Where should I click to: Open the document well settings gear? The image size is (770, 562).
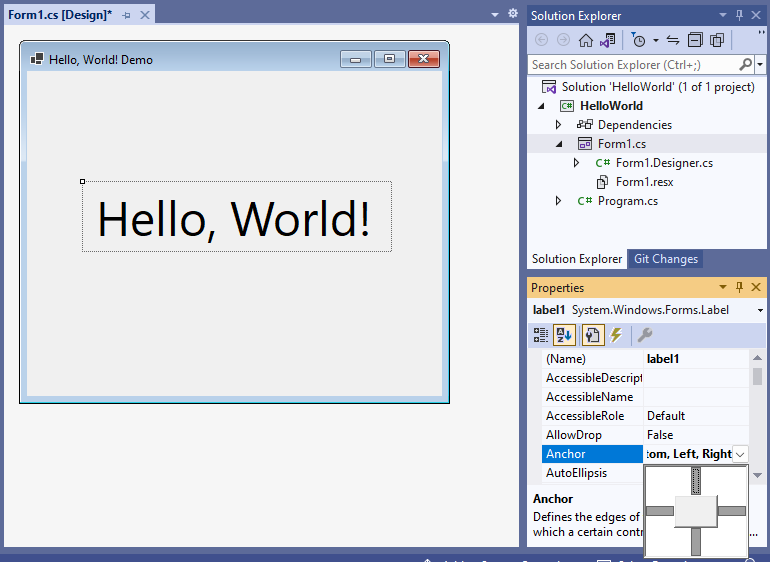point(513,14)
